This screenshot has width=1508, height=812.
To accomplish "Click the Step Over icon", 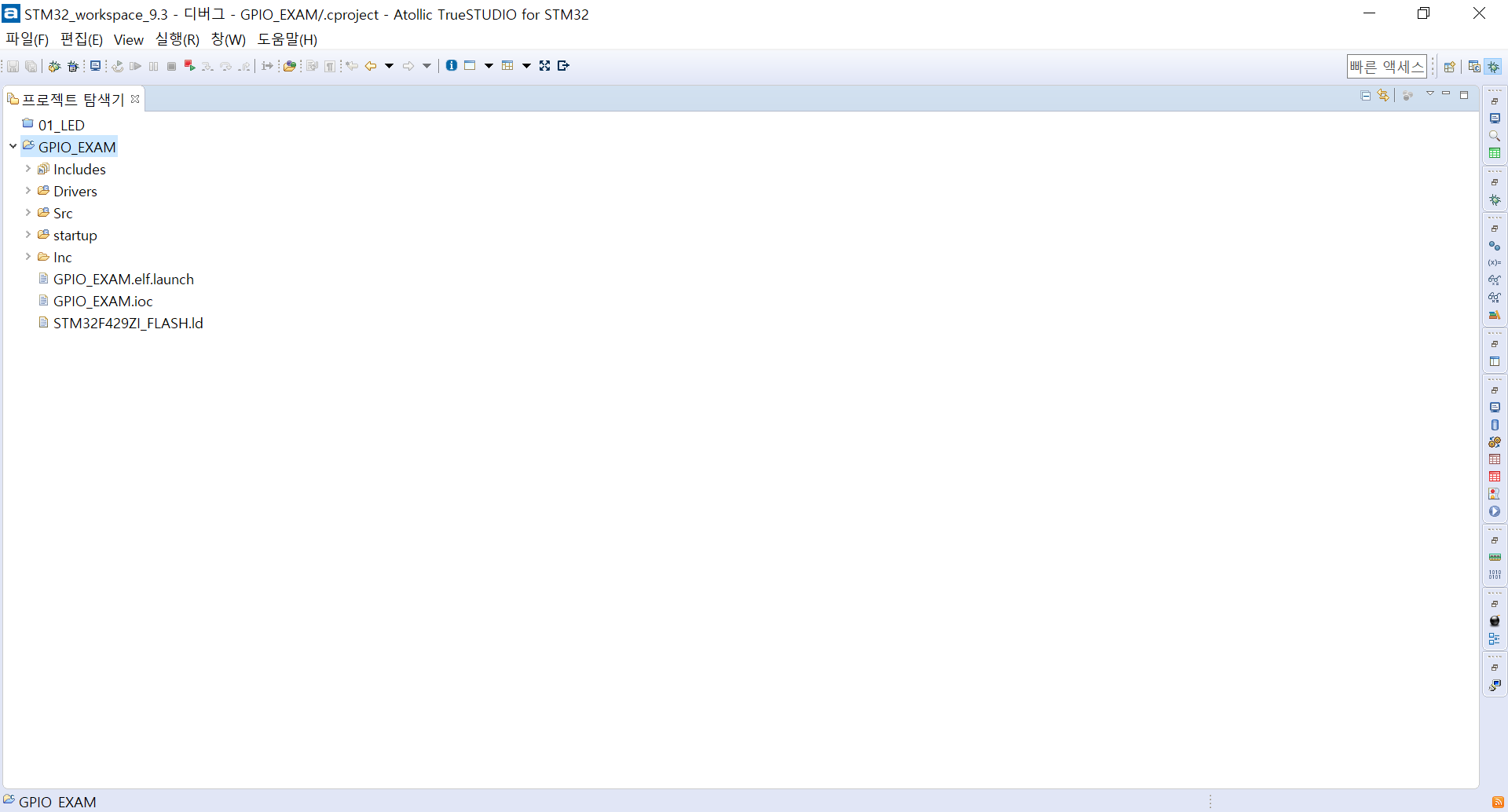I will 226,66.
